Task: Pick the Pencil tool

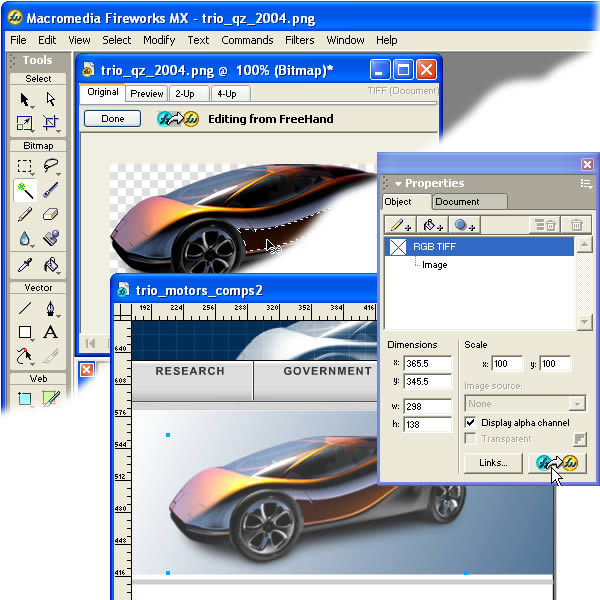Action: (x=25, y=215)
